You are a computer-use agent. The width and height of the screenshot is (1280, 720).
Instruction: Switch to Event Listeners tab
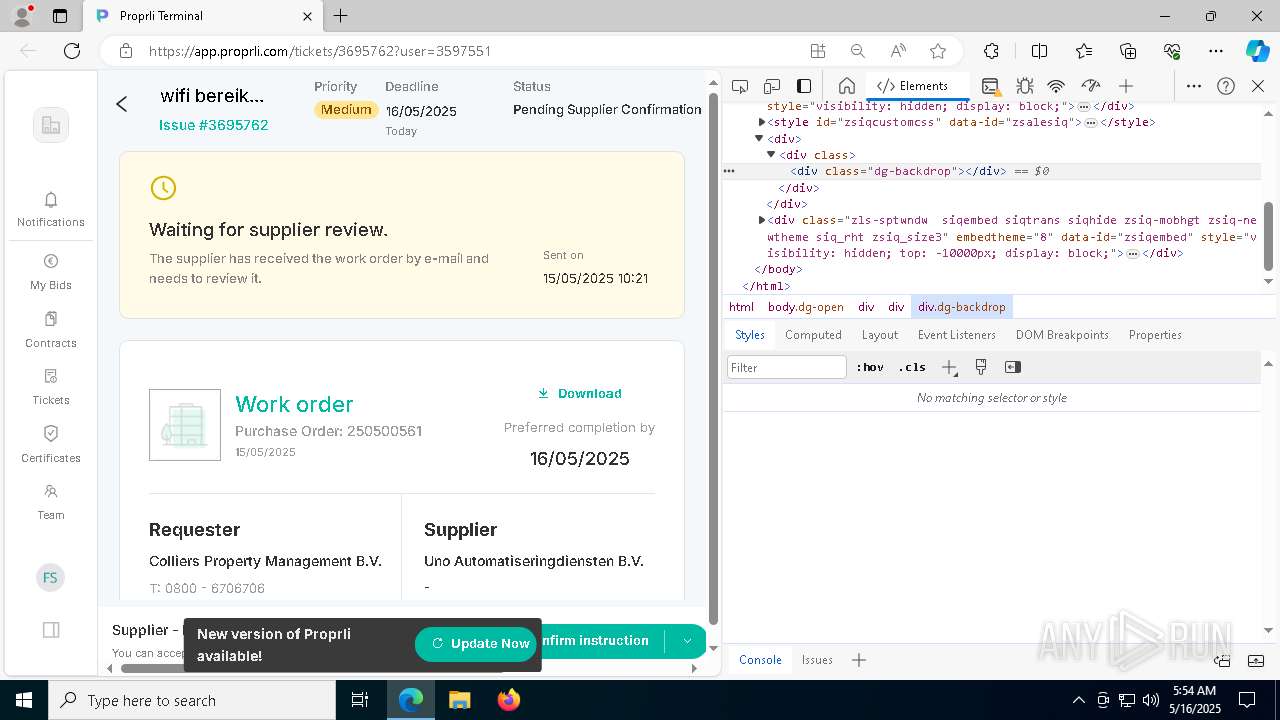pyautogui.click(x=957, y=335)
